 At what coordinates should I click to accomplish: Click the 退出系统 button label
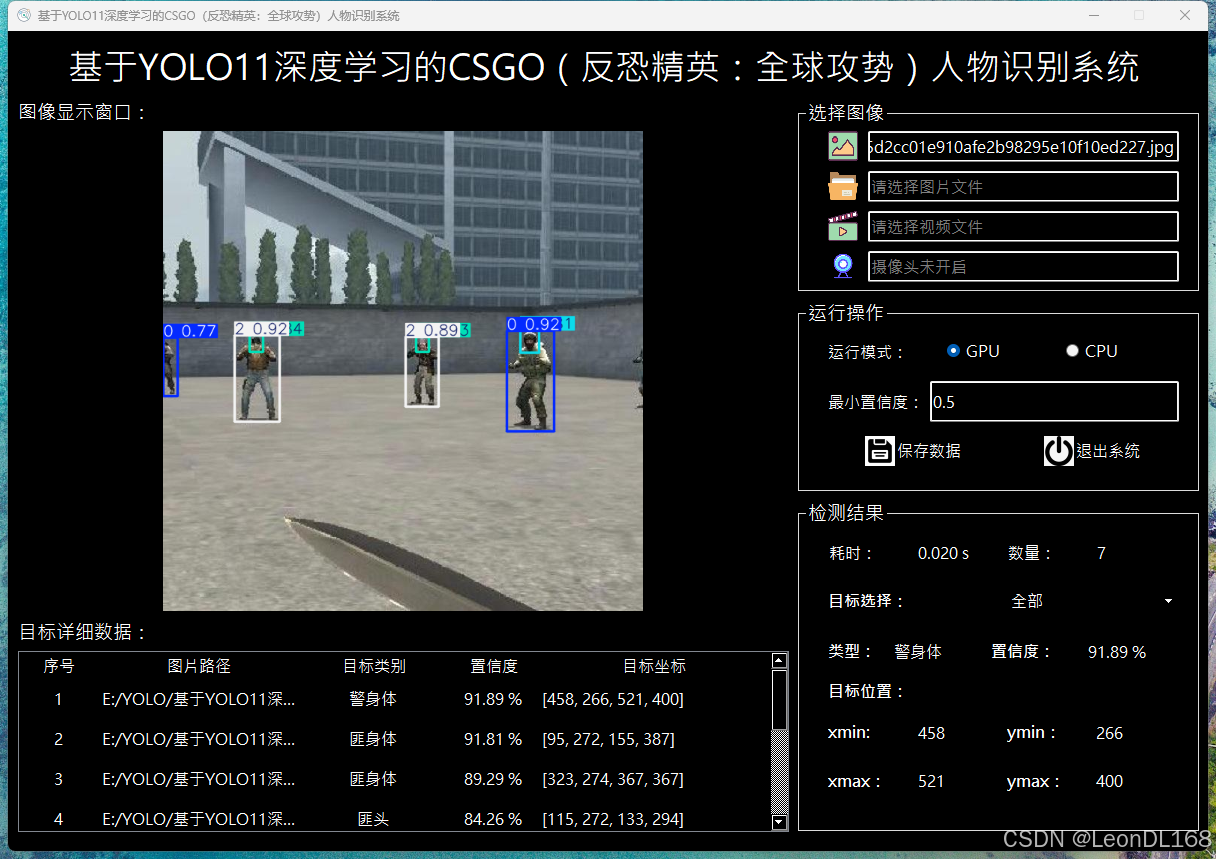pyautogui.click(x=1108, y=451)
